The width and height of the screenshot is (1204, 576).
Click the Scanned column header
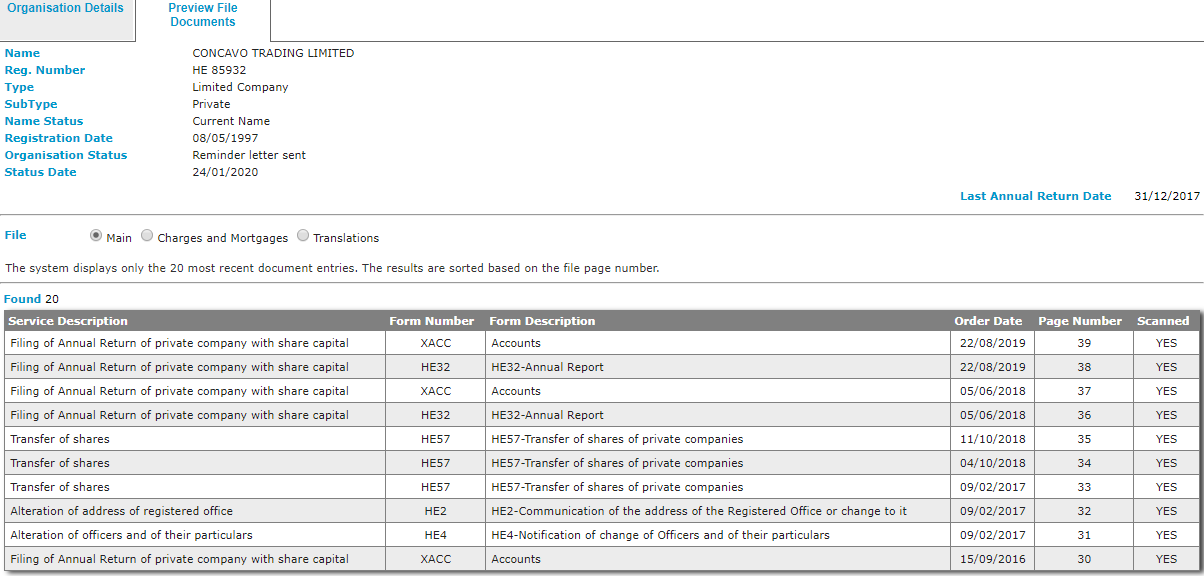click(x=1163, y=321)
